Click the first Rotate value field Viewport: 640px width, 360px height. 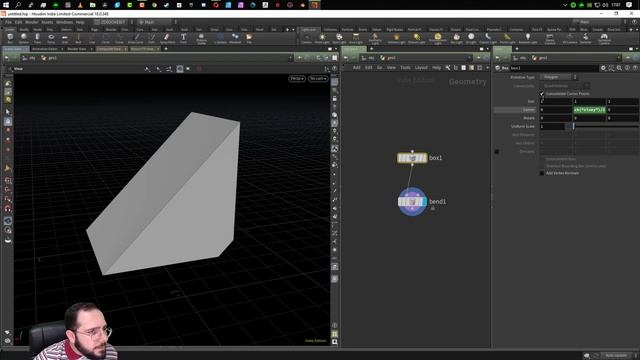pos(556,118)
